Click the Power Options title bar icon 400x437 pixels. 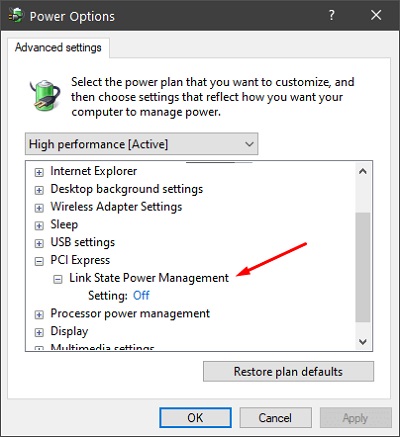click(16, 15)
